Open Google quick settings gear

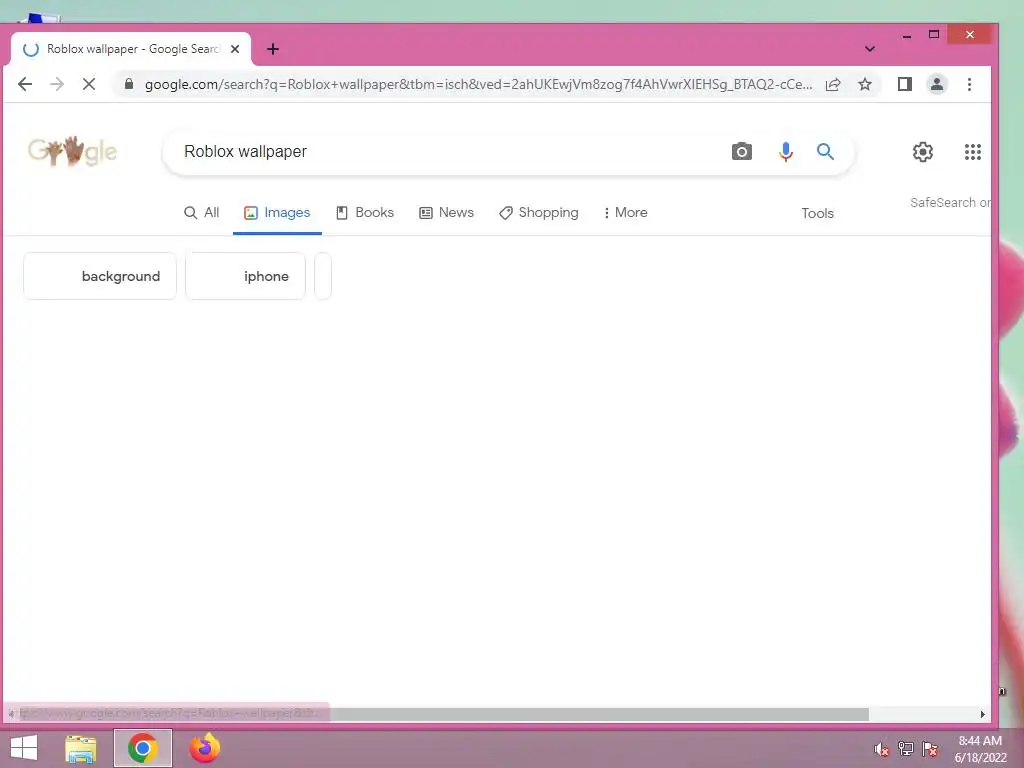click(x=922, y=152)
